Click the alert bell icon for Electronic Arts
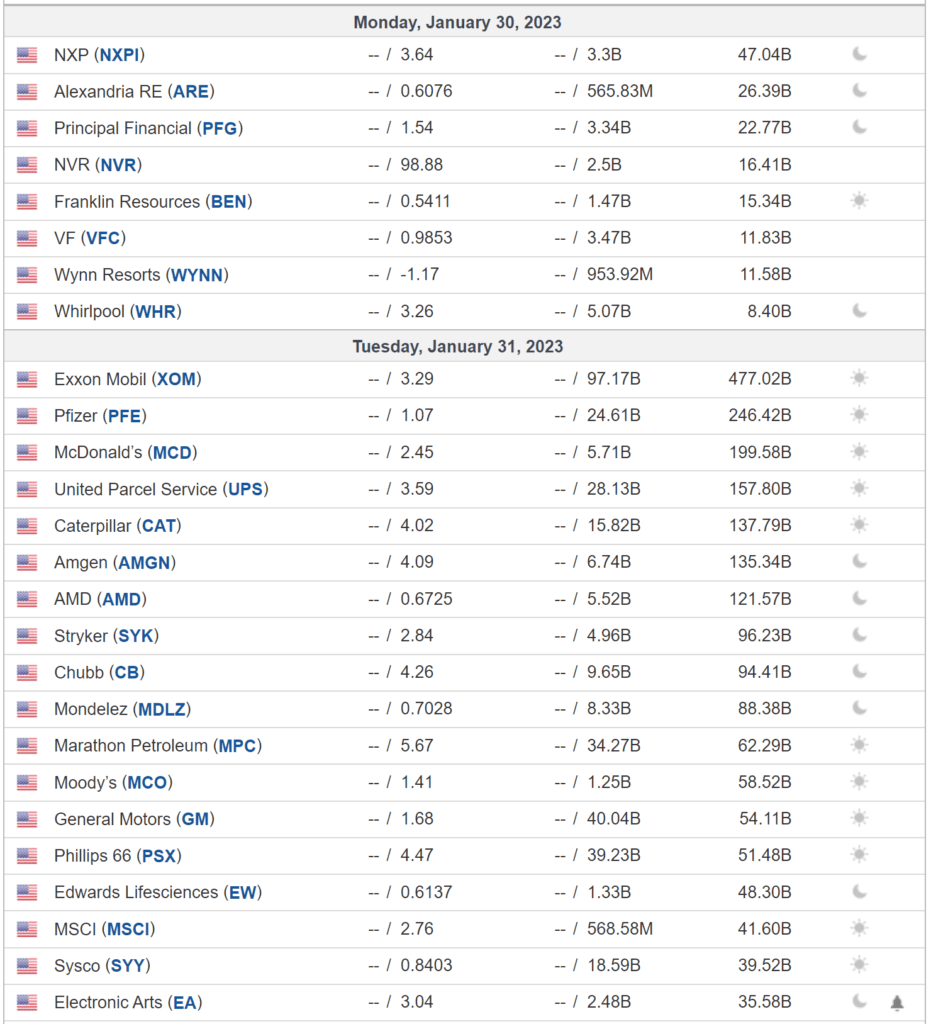 (x=897, y=1002)
